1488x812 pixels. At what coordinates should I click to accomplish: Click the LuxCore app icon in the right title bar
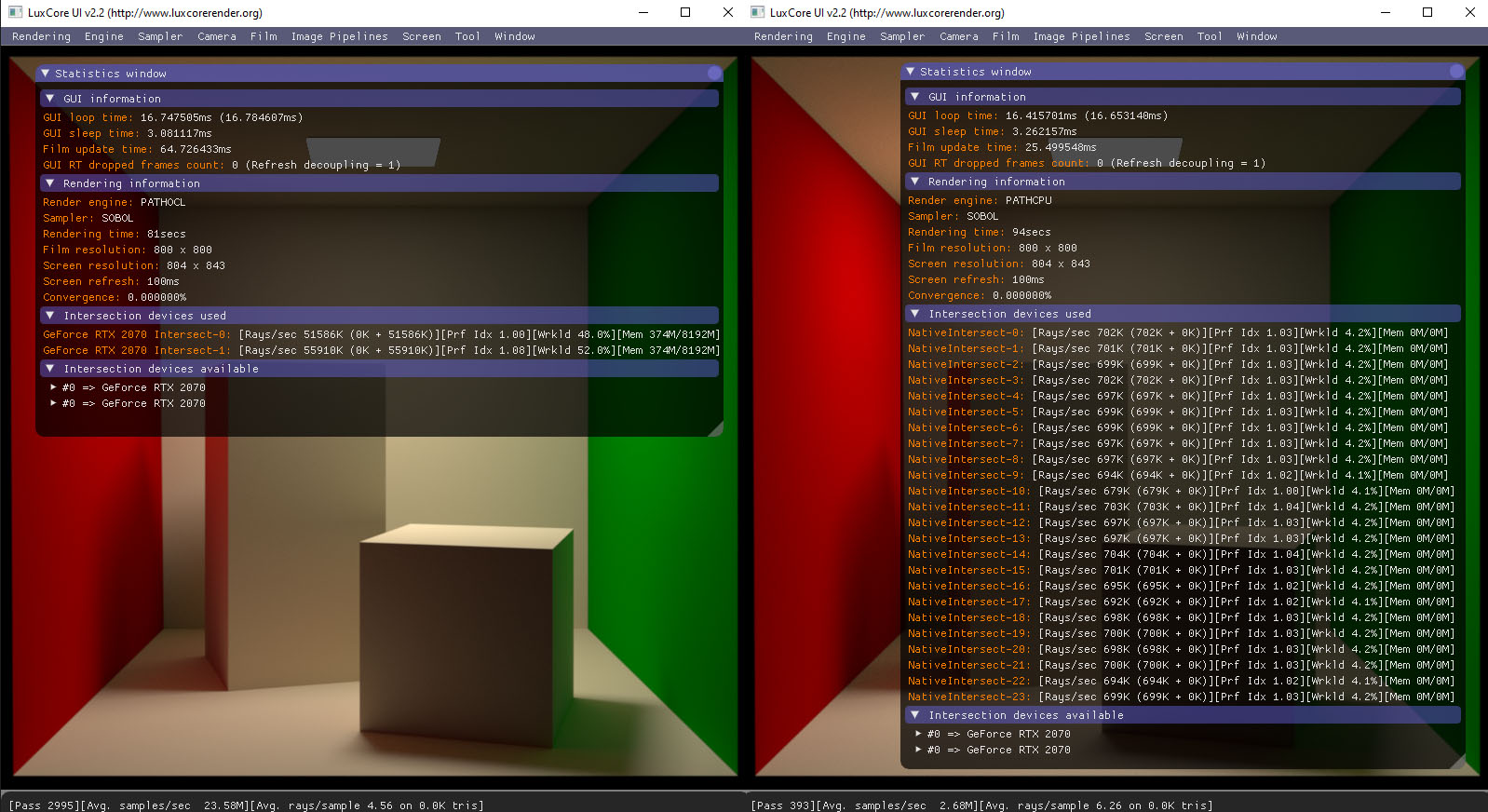(757, 12)
